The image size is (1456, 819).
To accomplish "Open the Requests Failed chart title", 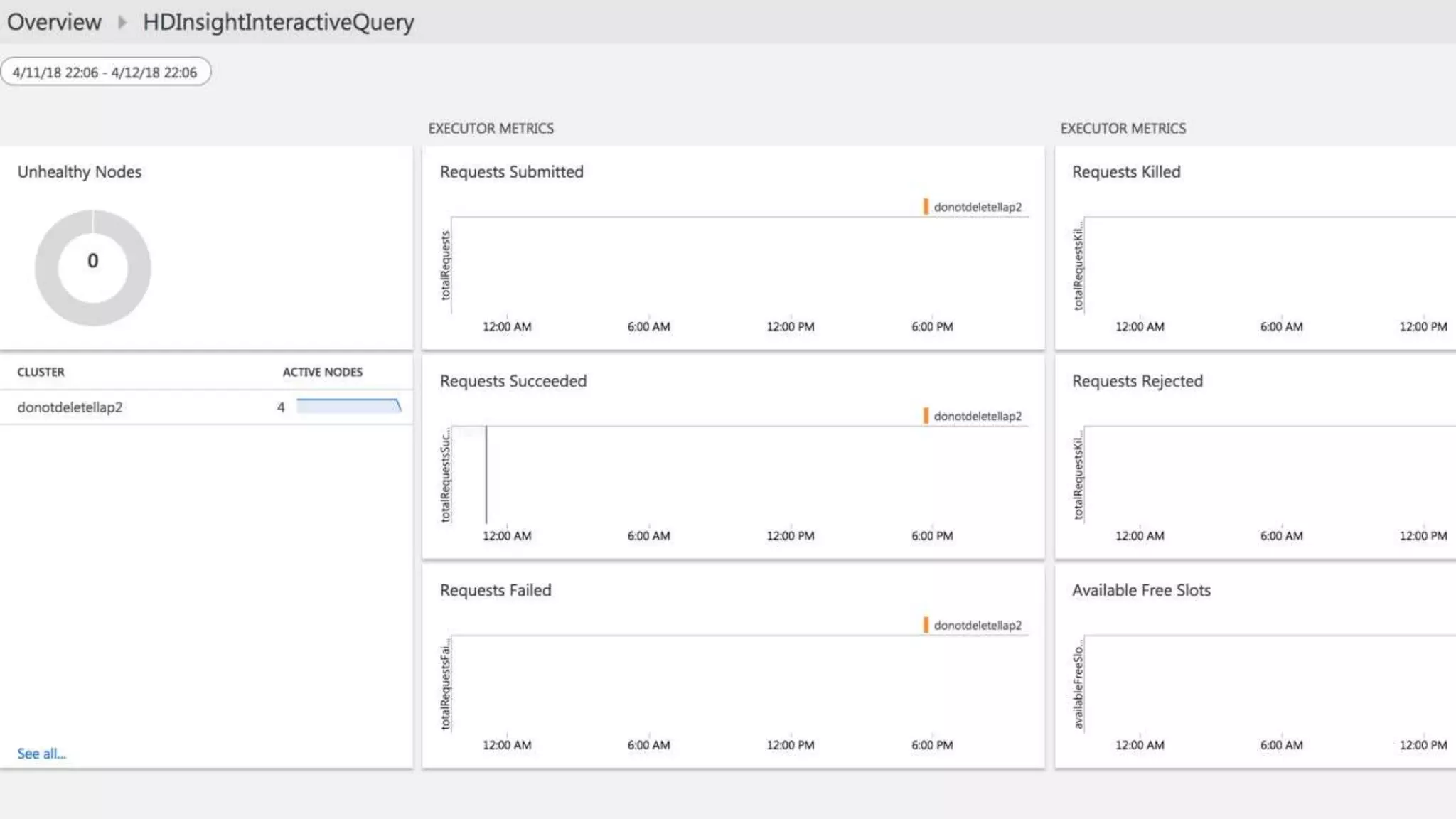I will click(x=496, y=590).
